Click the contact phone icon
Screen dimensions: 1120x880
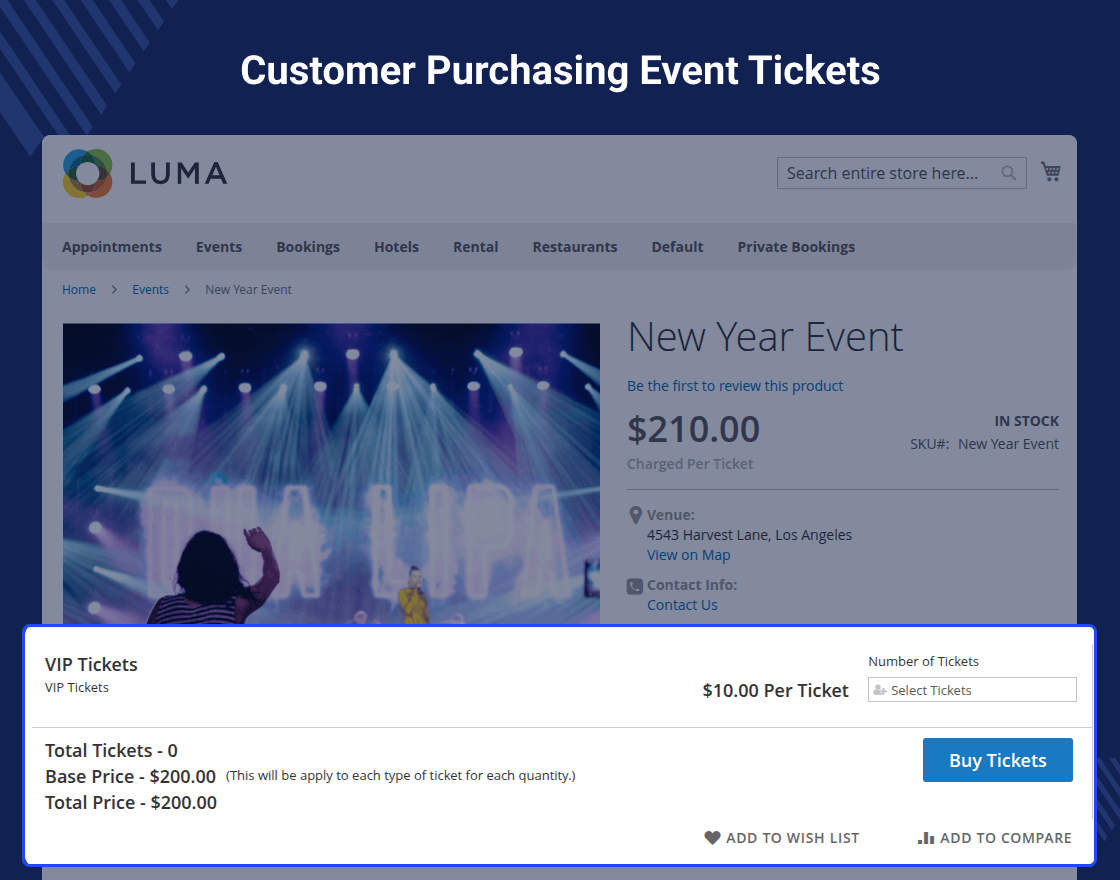point(635,586)
